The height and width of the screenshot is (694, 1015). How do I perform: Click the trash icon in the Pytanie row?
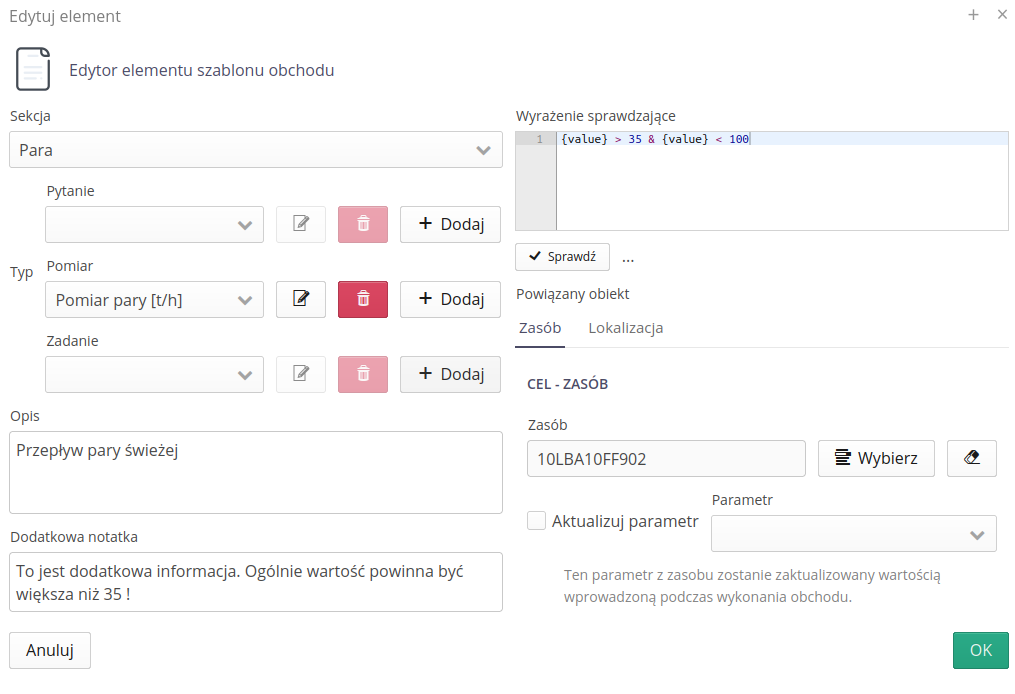(363, 225)
